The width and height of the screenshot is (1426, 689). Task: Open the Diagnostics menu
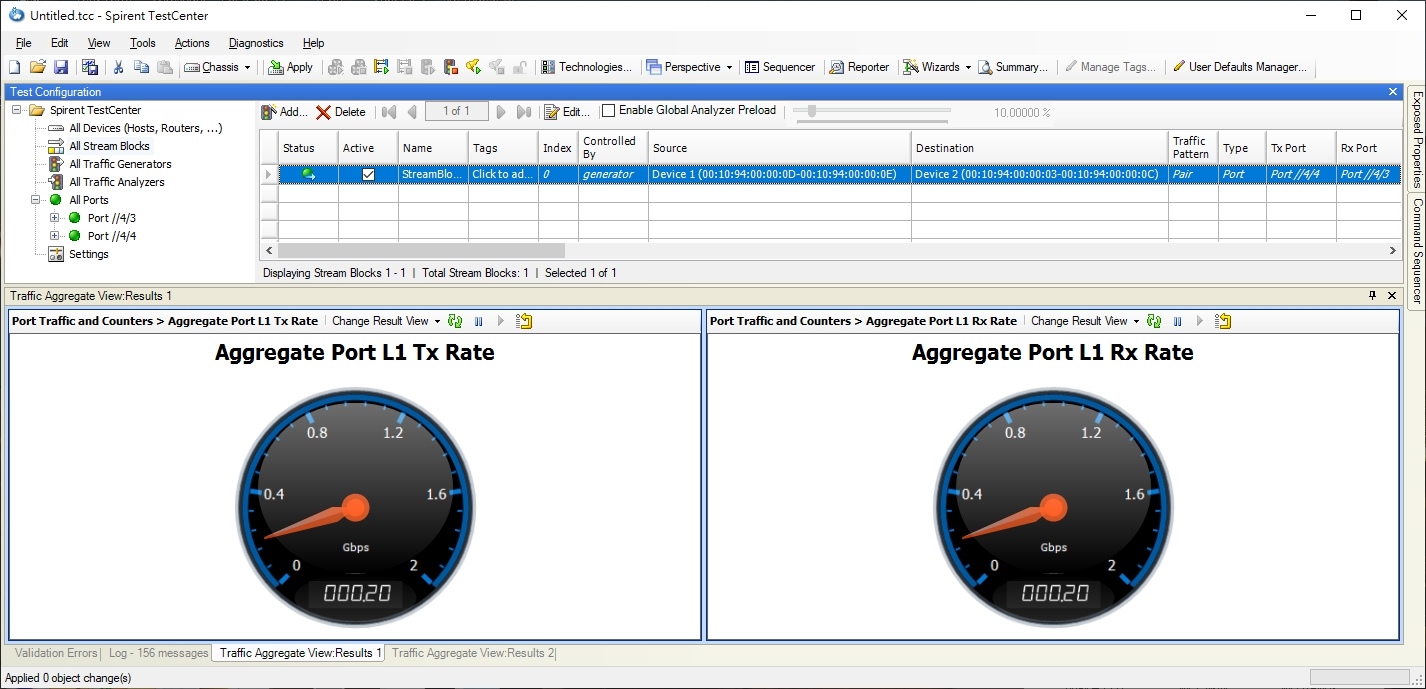(256, 43)
